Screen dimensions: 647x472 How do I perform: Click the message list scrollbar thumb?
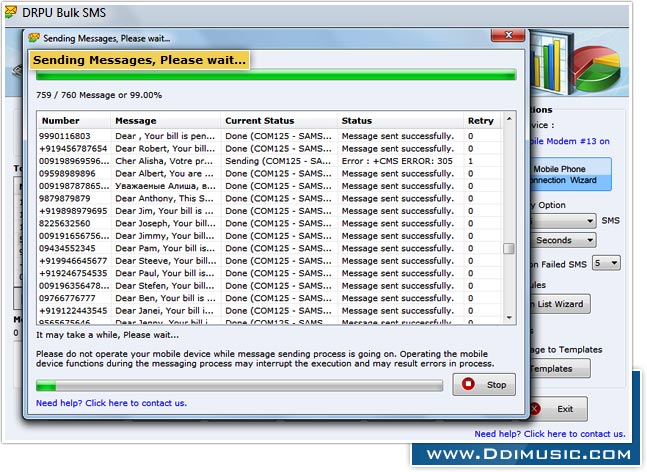click(x=509, y=249)
